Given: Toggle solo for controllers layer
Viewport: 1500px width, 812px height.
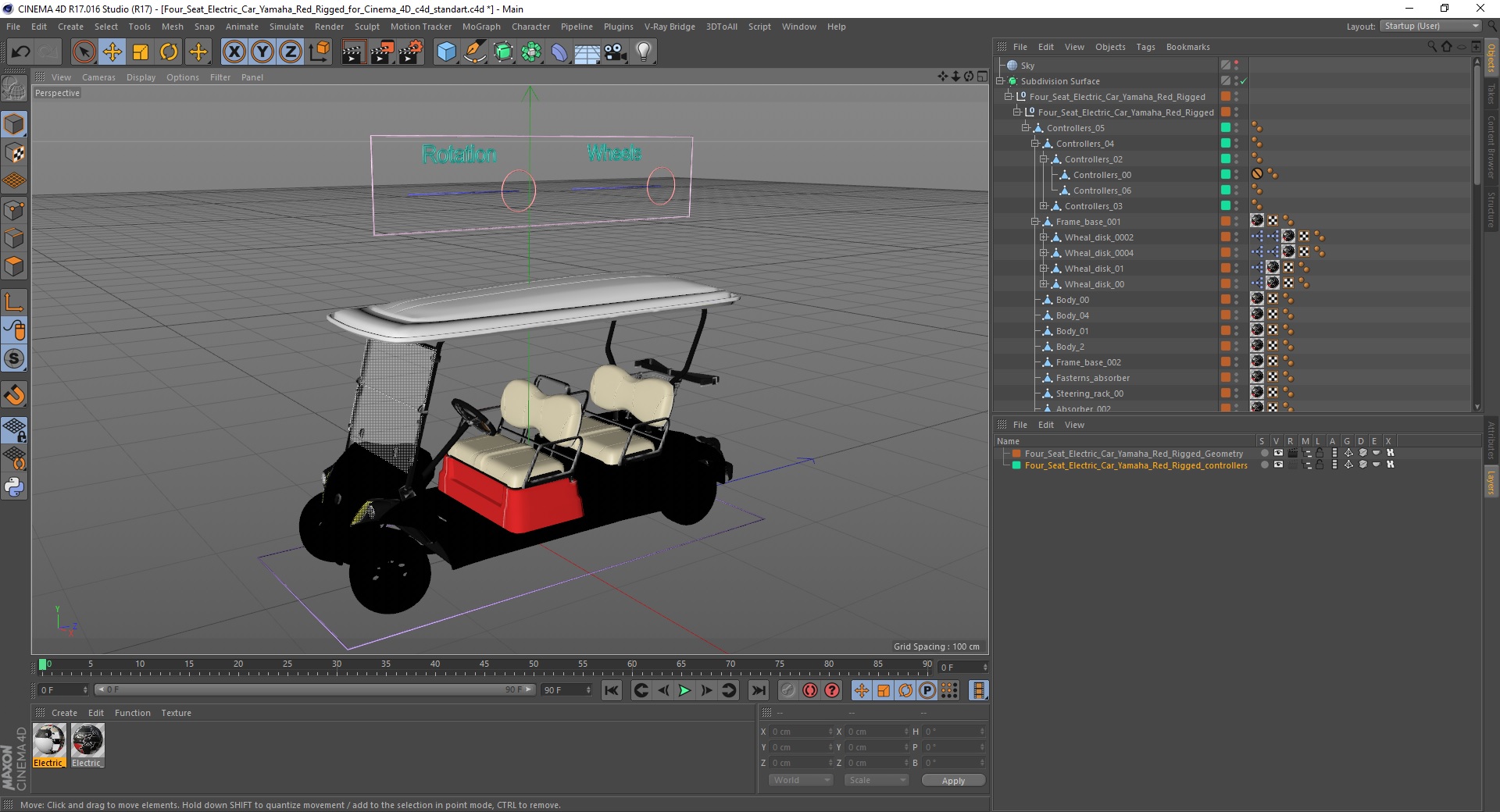Looking at the screenshot, I should pos(1265,465).
